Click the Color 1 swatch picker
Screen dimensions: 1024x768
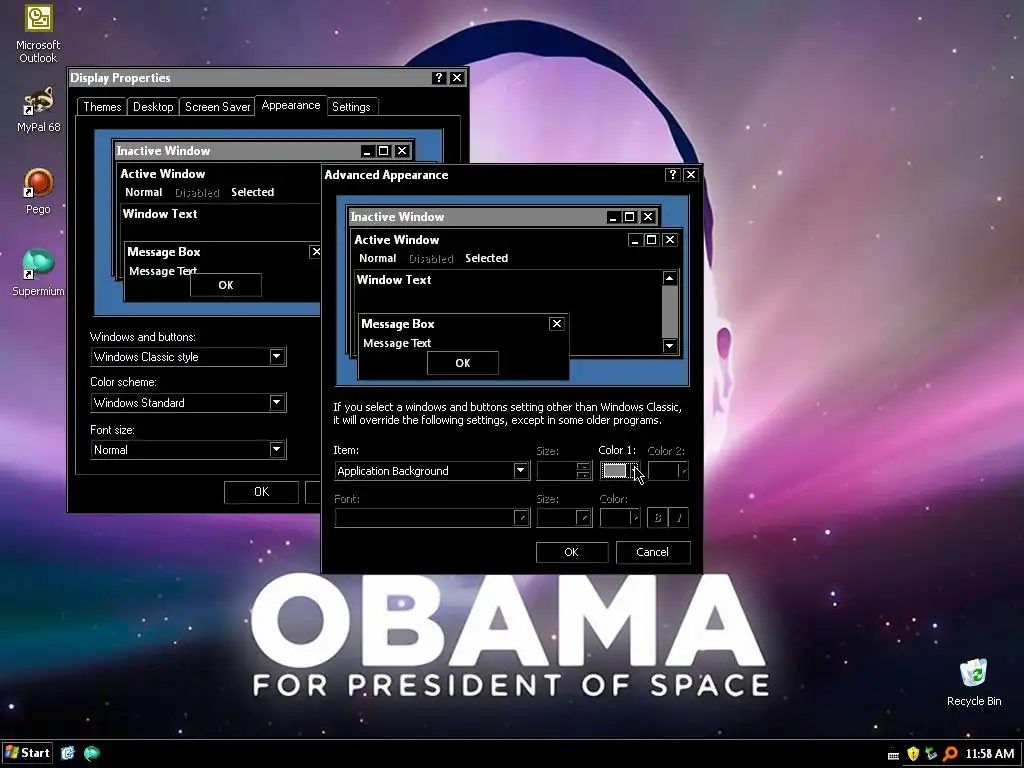[620, 471]
